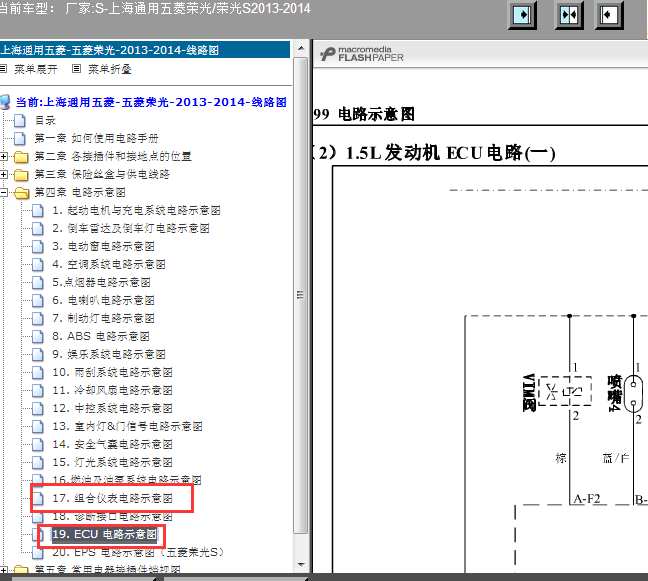Click the expand-right panel arrow button
The height and width of the screenshot is (581, 648).
(x=522, y=15)
